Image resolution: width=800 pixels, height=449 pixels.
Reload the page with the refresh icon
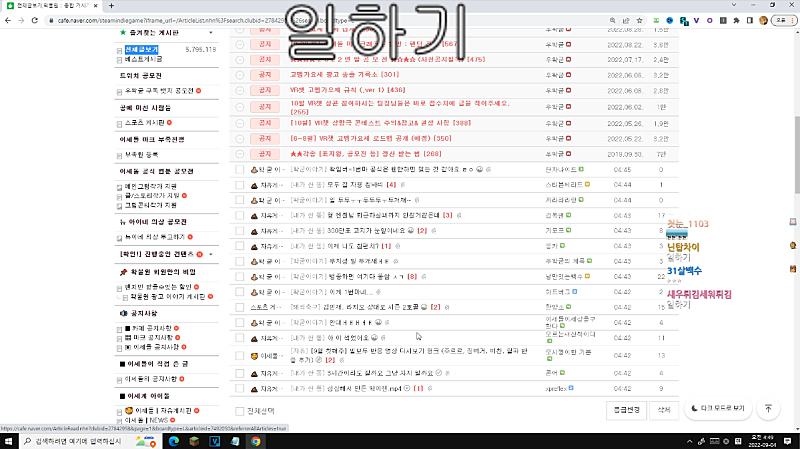35,20
